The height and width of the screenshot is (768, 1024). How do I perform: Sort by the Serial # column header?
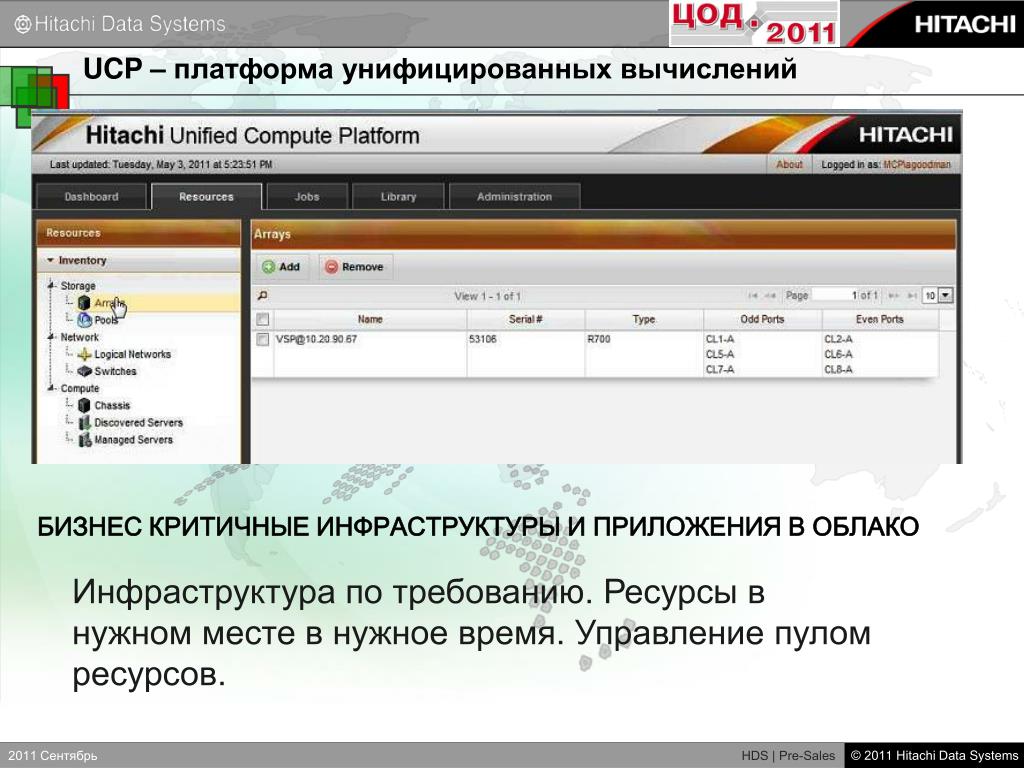[526, 319]
